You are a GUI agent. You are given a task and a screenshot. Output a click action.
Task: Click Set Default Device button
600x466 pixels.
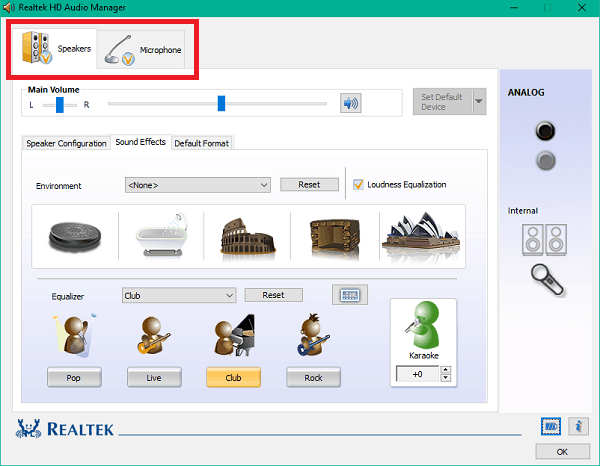tap(443, 102)
